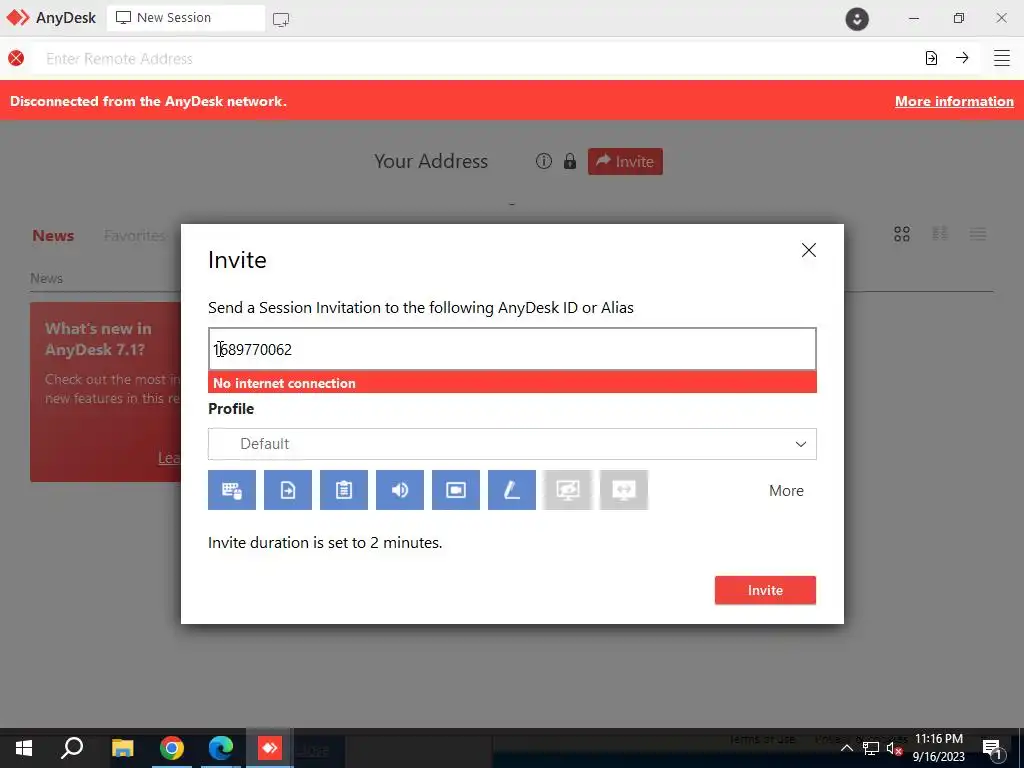The height and width of the screenshot is (768, 1024).
Task: Toggle the greyed-out TCP tunnel permission icon
Action: 624,490
